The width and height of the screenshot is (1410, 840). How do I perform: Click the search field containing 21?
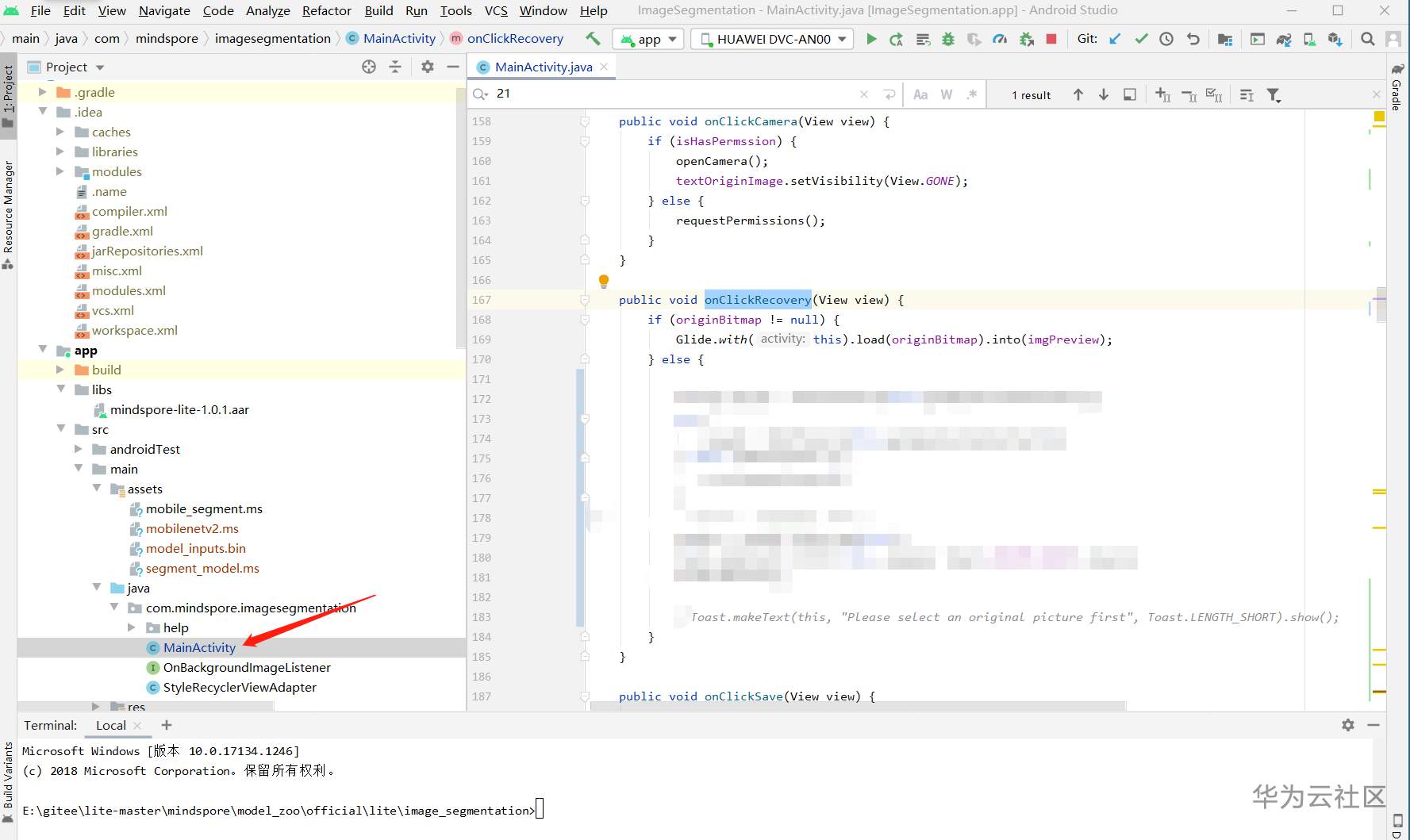(x=674, y=94)
